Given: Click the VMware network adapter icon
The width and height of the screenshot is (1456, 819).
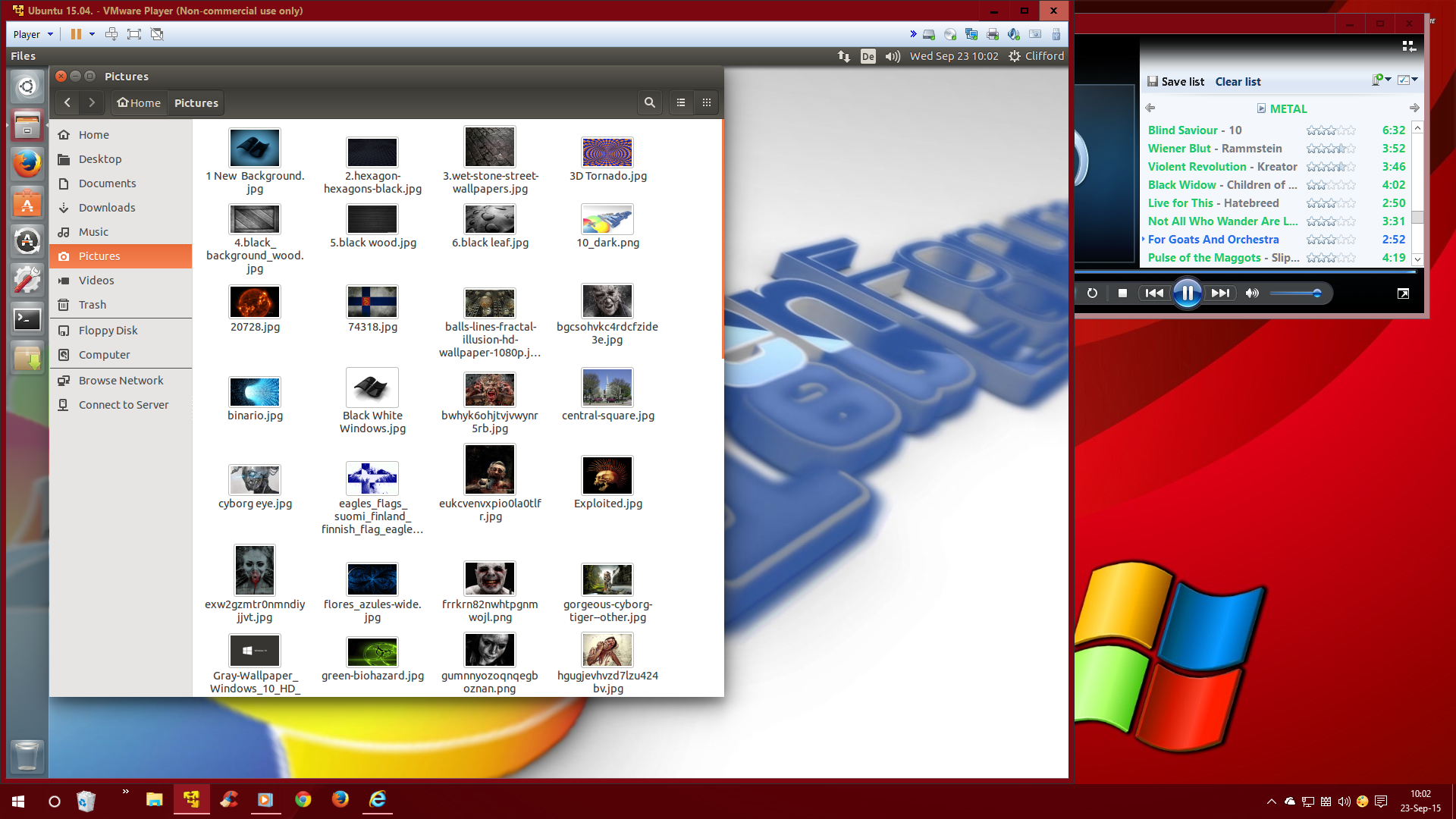Looking at the screenshot, I should [971, 34].
